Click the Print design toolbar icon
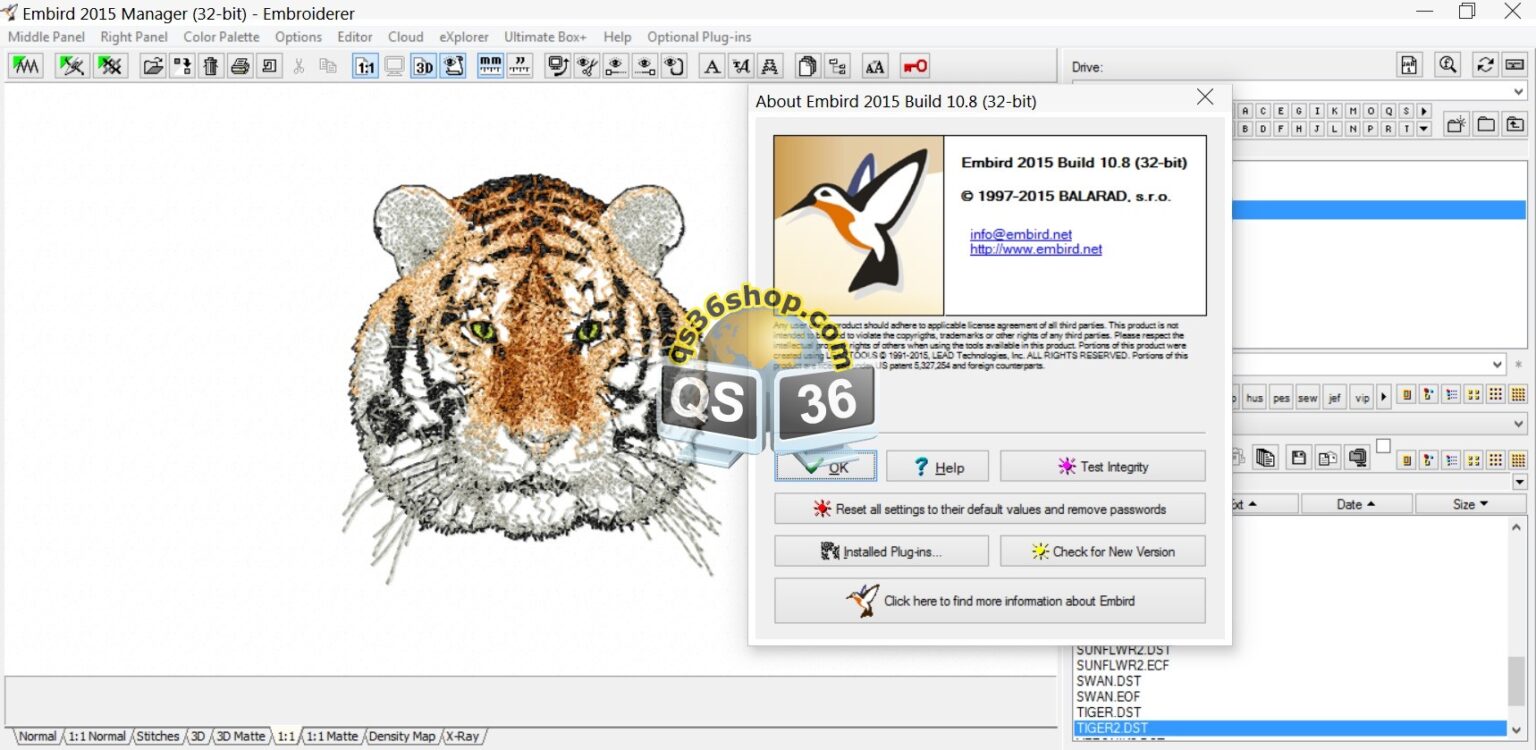The image size is (1536, 750). 239,67
